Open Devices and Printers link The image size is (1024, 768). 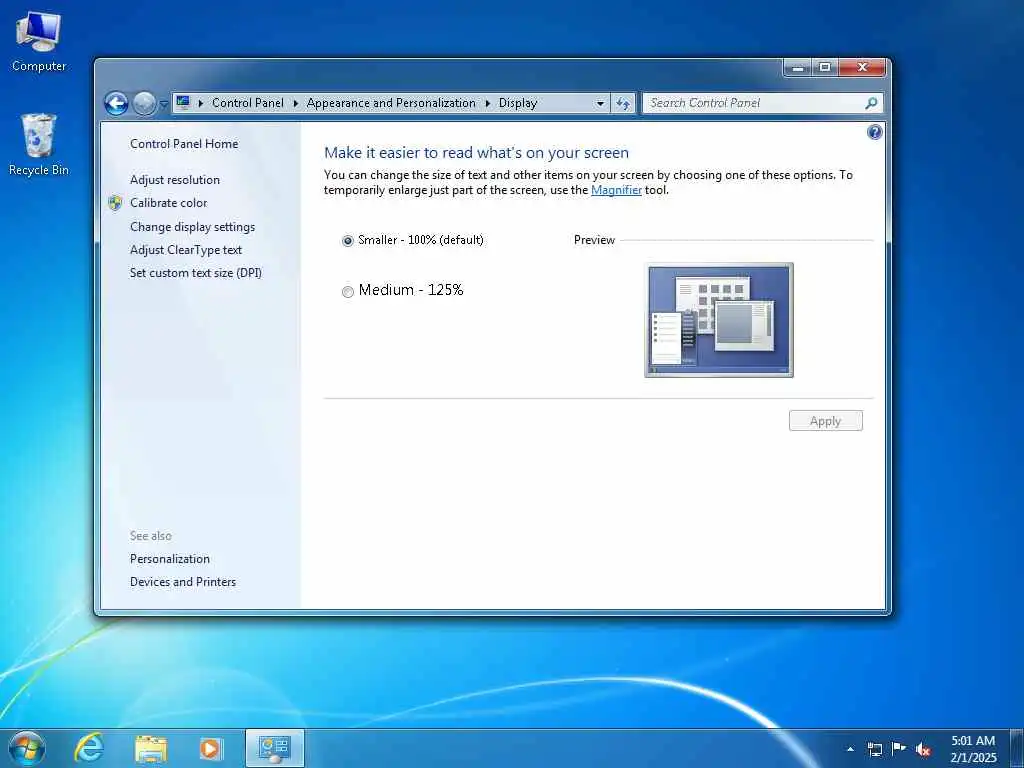tap(183, 582)
